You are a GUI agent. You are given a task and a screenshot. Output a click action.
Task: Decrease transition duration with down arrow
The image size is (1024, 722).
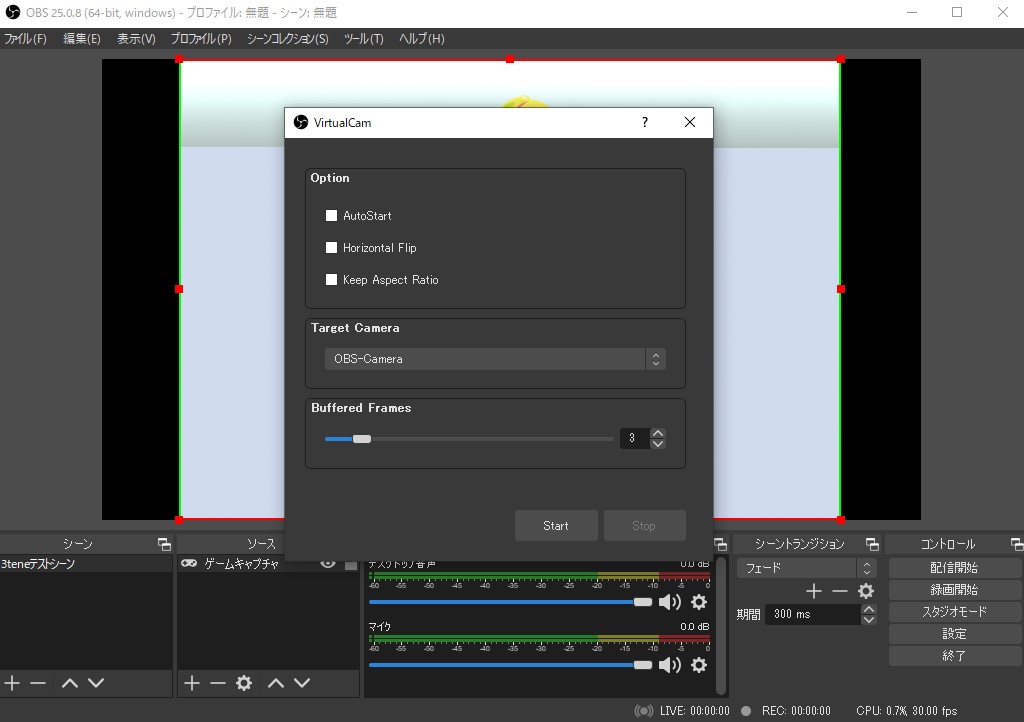869,620
